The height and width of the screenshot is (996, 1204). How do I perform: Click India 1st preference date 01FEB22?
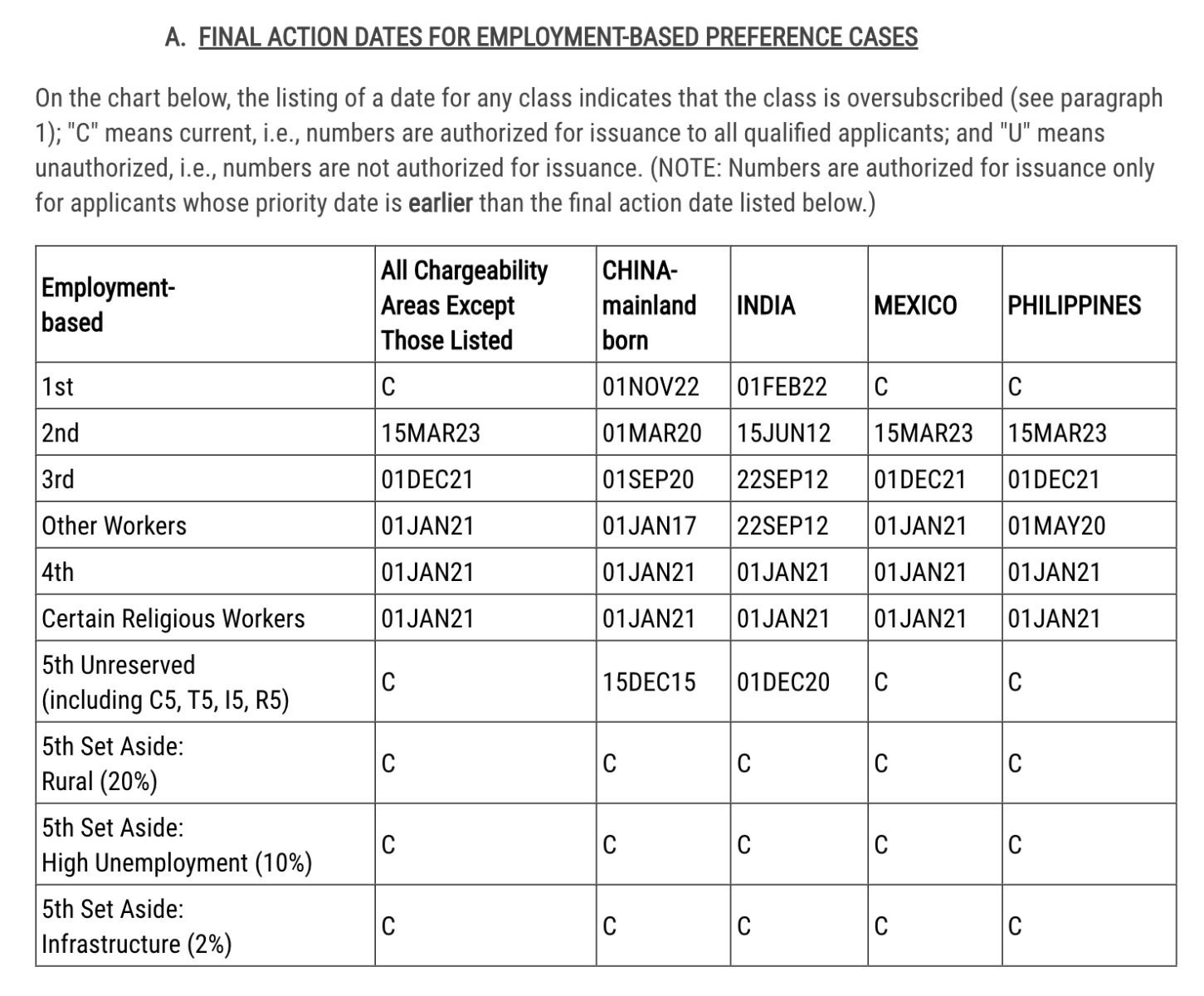782,387
